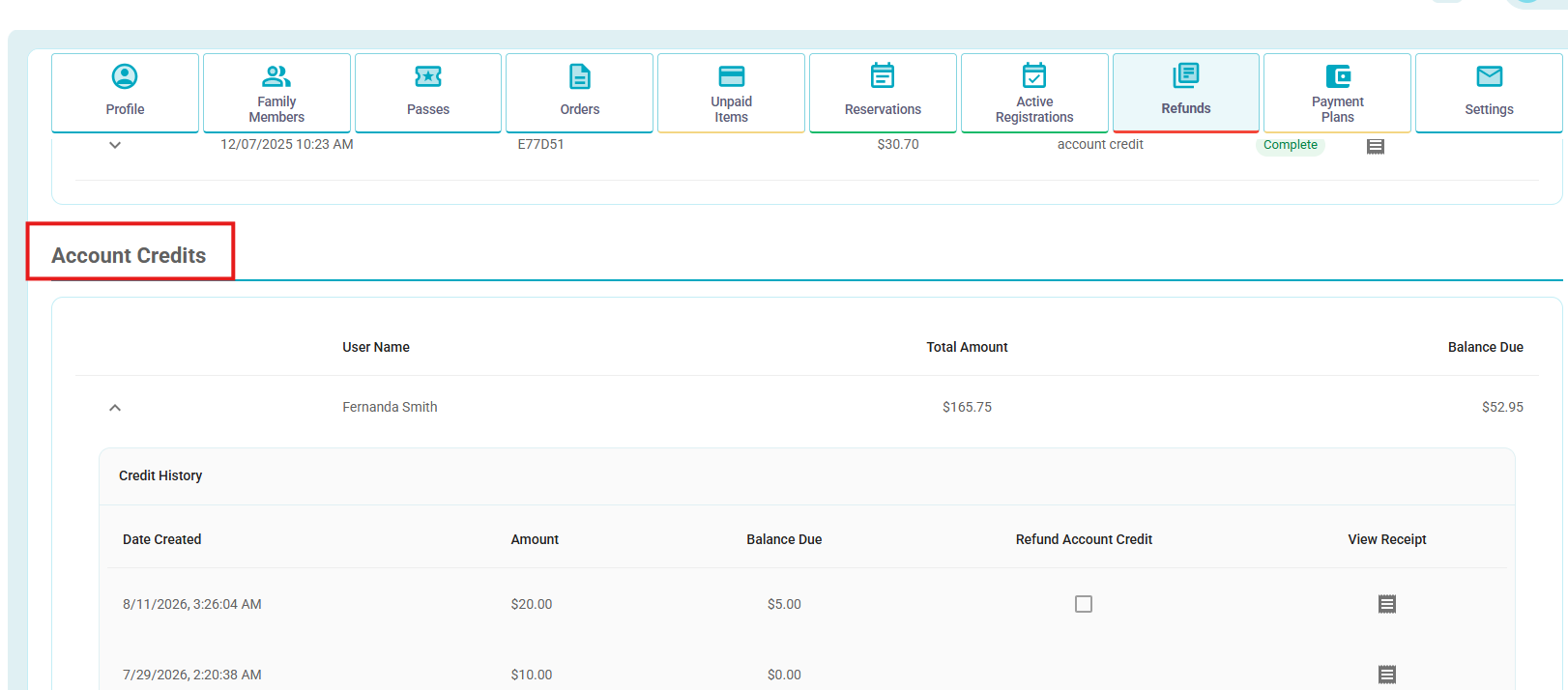Open the Orders tab
The height and width of the screenshot is (690, 1568).
580,93
